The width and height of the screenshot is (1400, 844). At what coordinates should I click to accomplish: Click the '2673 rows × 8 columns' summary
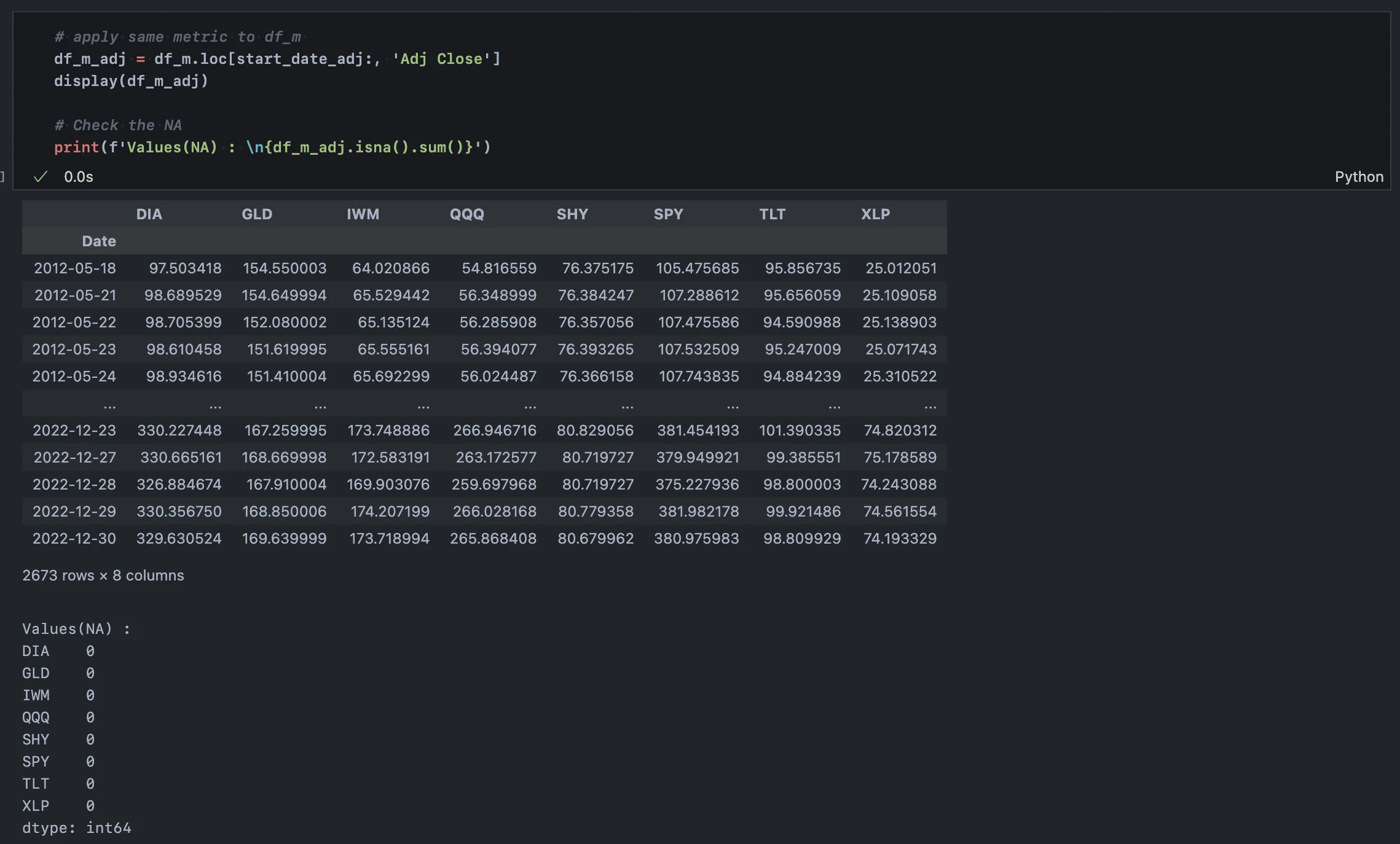[x=103, y=576]
